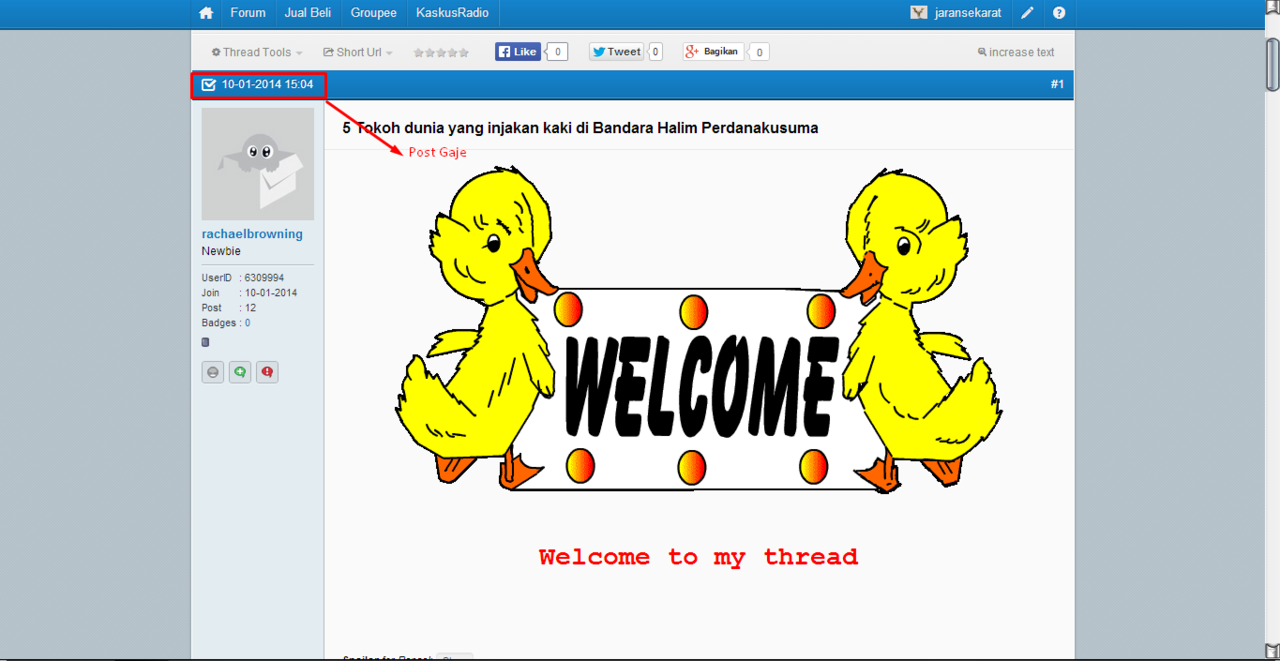The image size is (1280, 661).
Task: Click the Badges count 0 link
Action: coord(248,323)
